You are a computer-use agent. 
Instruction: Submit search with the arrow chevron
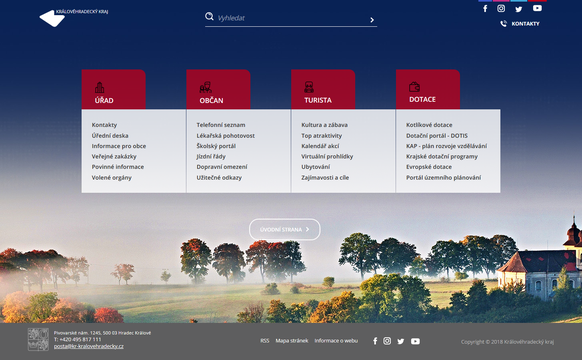[x=372, y=20]
